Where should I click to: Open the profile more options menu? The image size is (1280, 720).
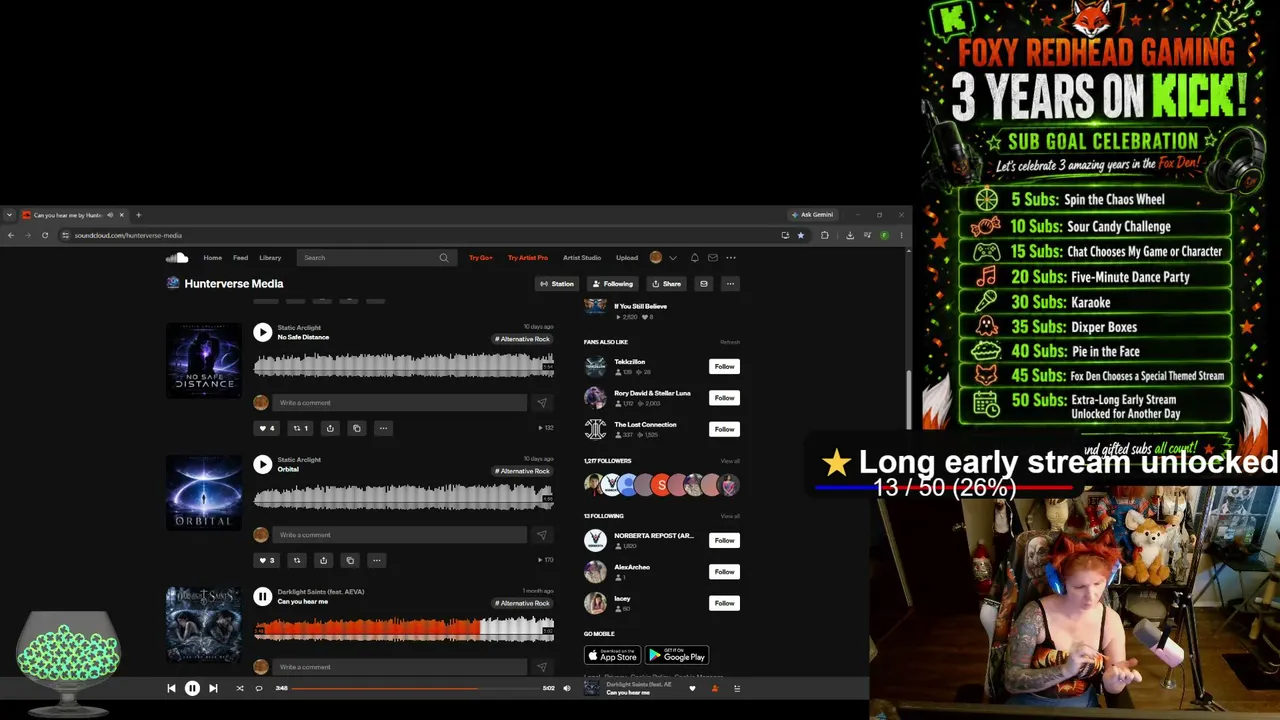[x=730, y=284]
